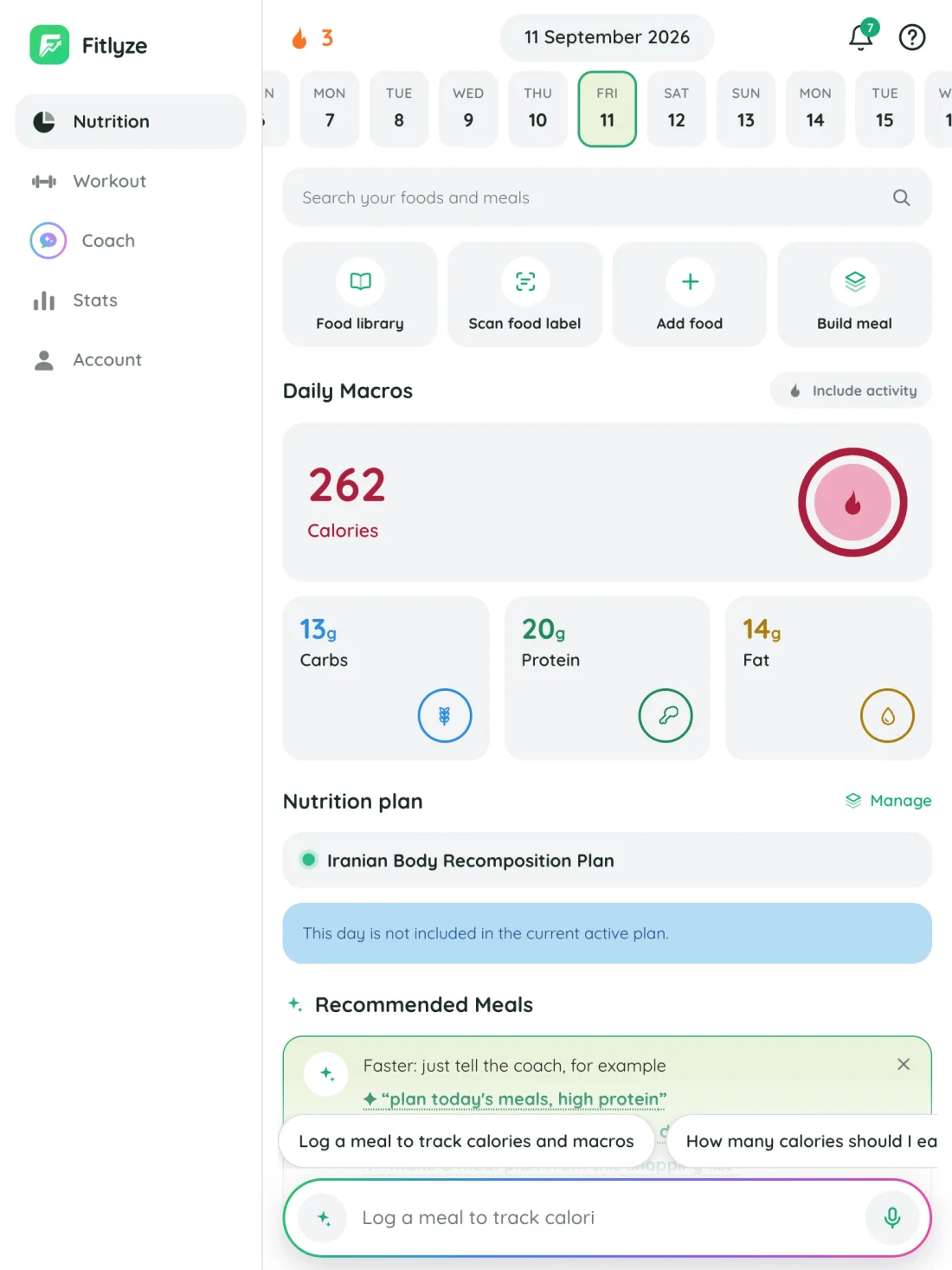Click the Add food plus icon

tap(690, 281)
